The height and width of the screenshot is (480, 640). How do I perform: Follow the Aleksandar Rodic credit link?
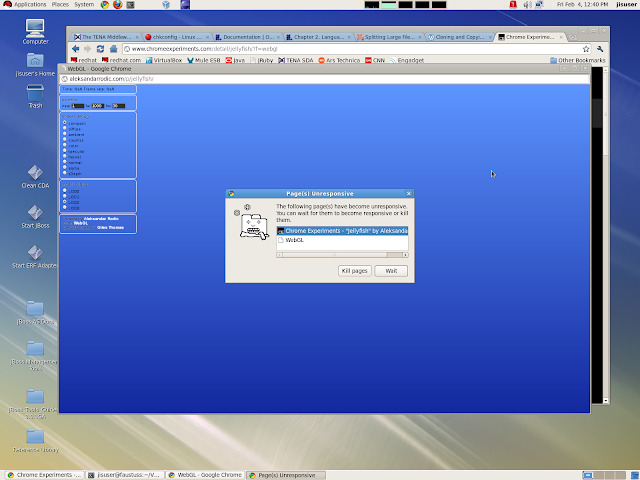[x=101, y=219]
